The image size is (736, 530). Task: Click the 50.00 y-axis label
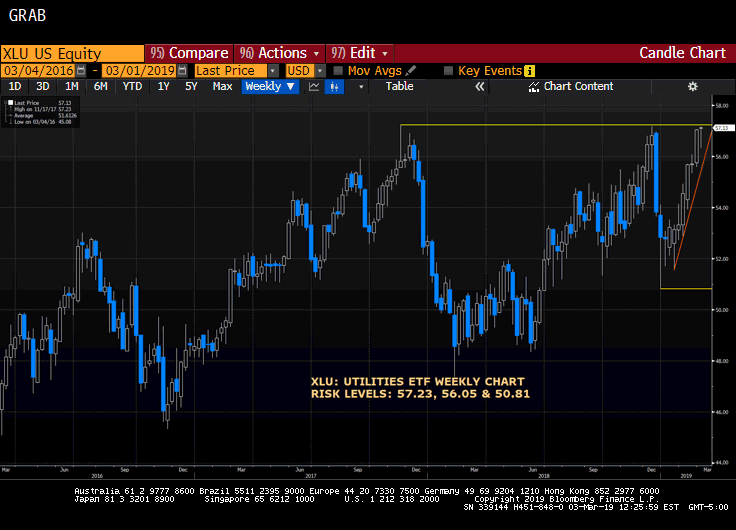click(x=721, y=310)
